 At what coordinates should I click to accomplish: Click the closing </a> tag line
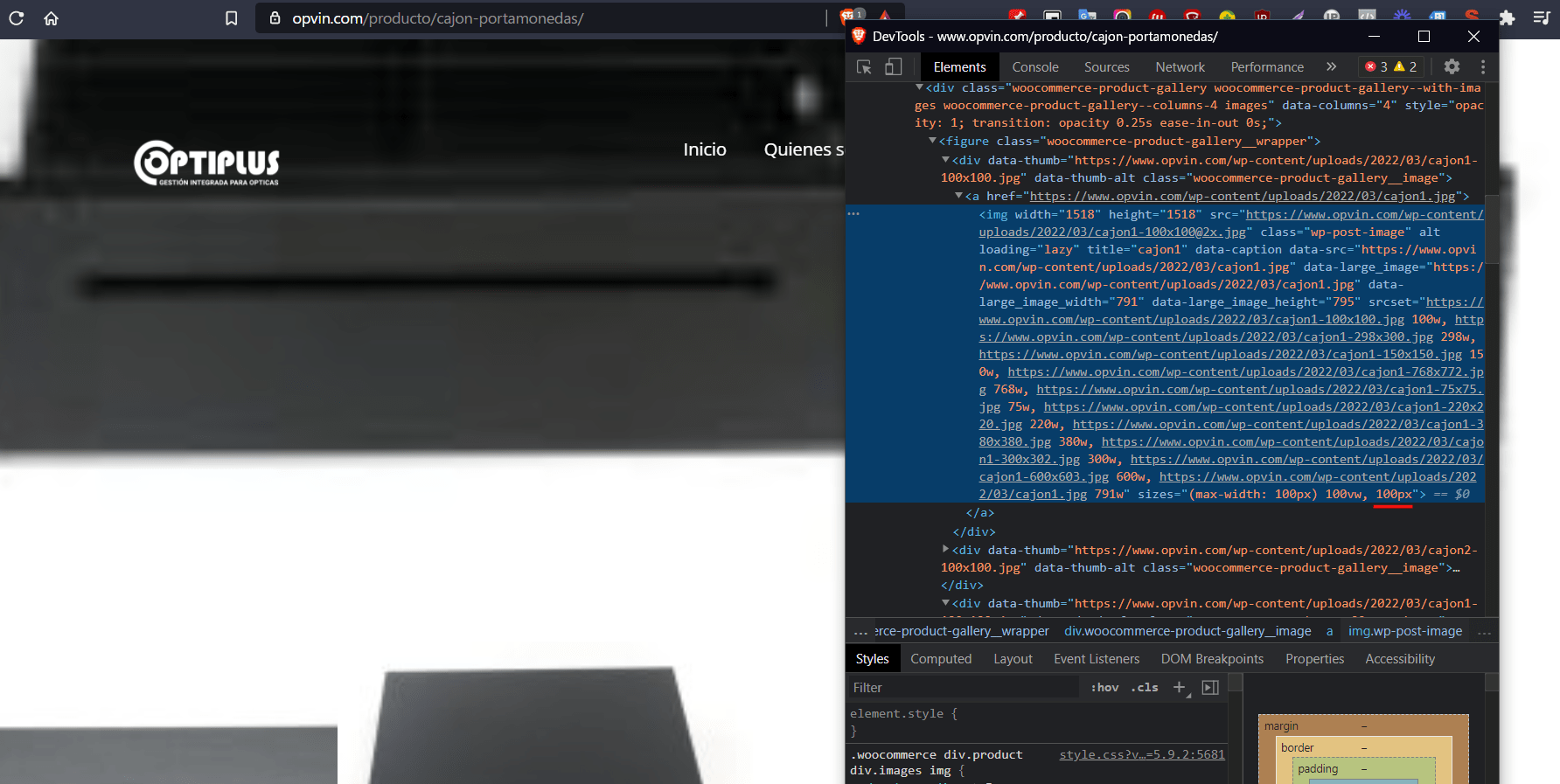[x=979, y=513]
